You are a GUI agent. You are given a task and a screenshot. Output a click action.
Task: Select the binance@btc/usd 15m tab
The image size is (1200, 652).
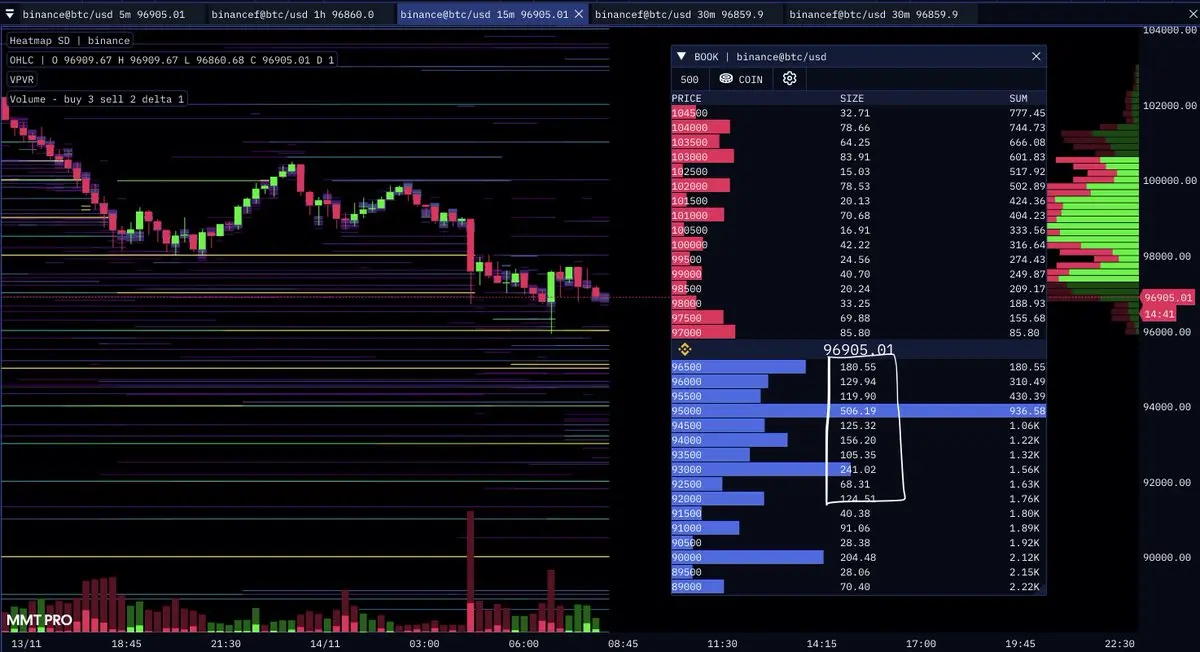tap(484, 14)
